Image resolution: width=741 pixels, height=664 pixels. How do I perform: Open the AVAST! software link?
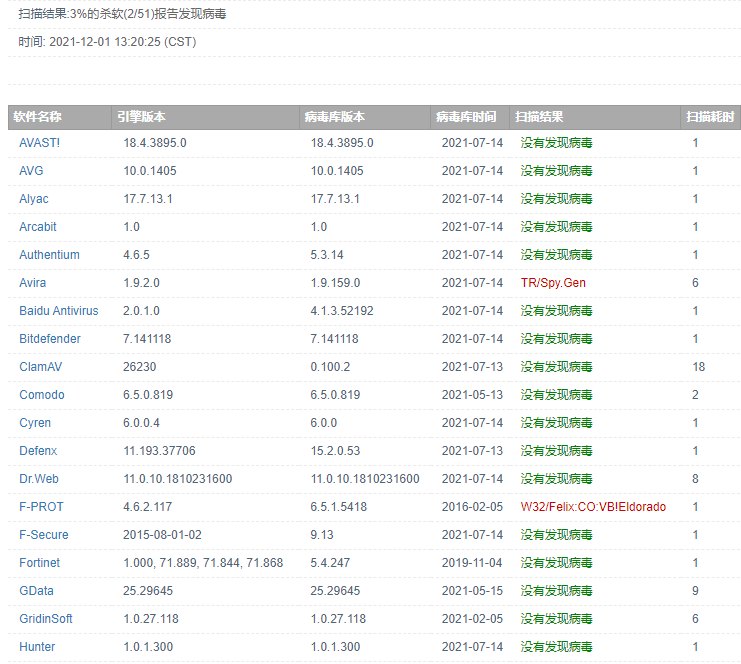39,143
